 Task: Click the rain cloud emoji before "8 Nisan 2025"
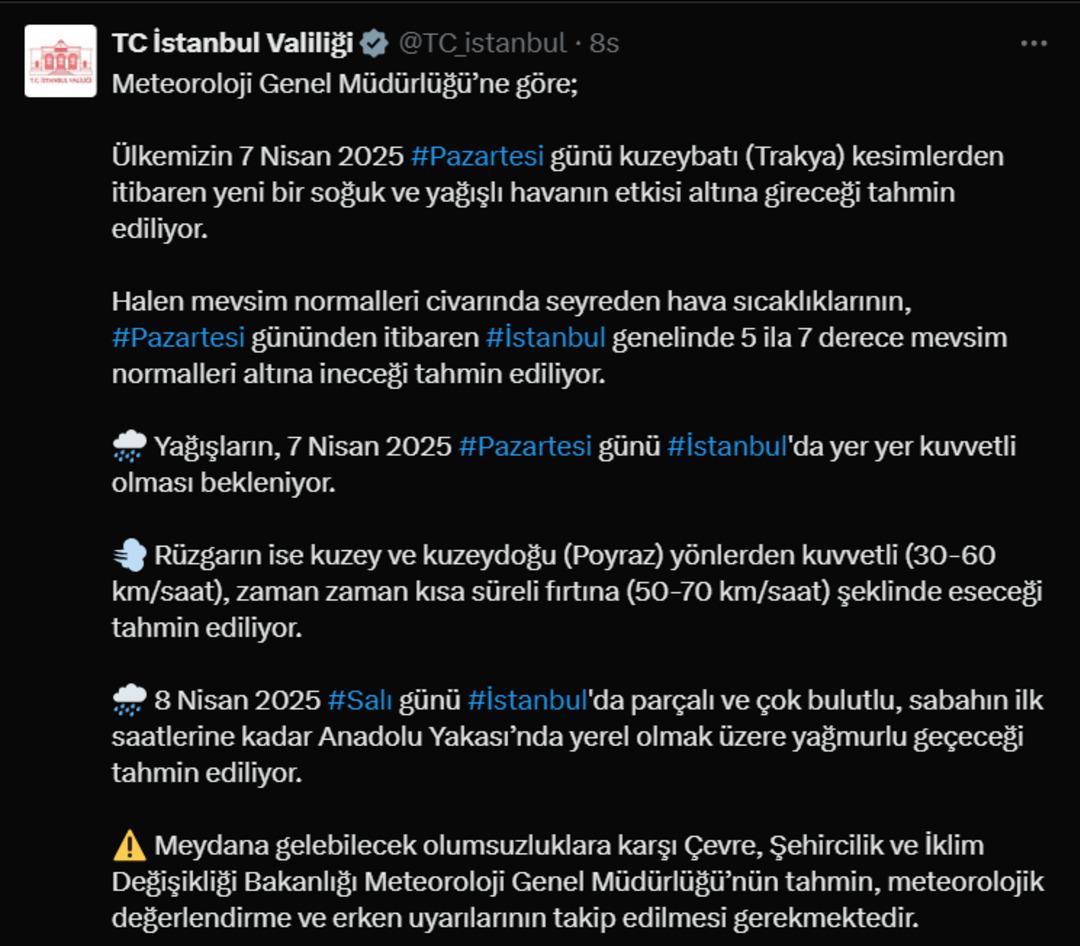tap(129, 700)
